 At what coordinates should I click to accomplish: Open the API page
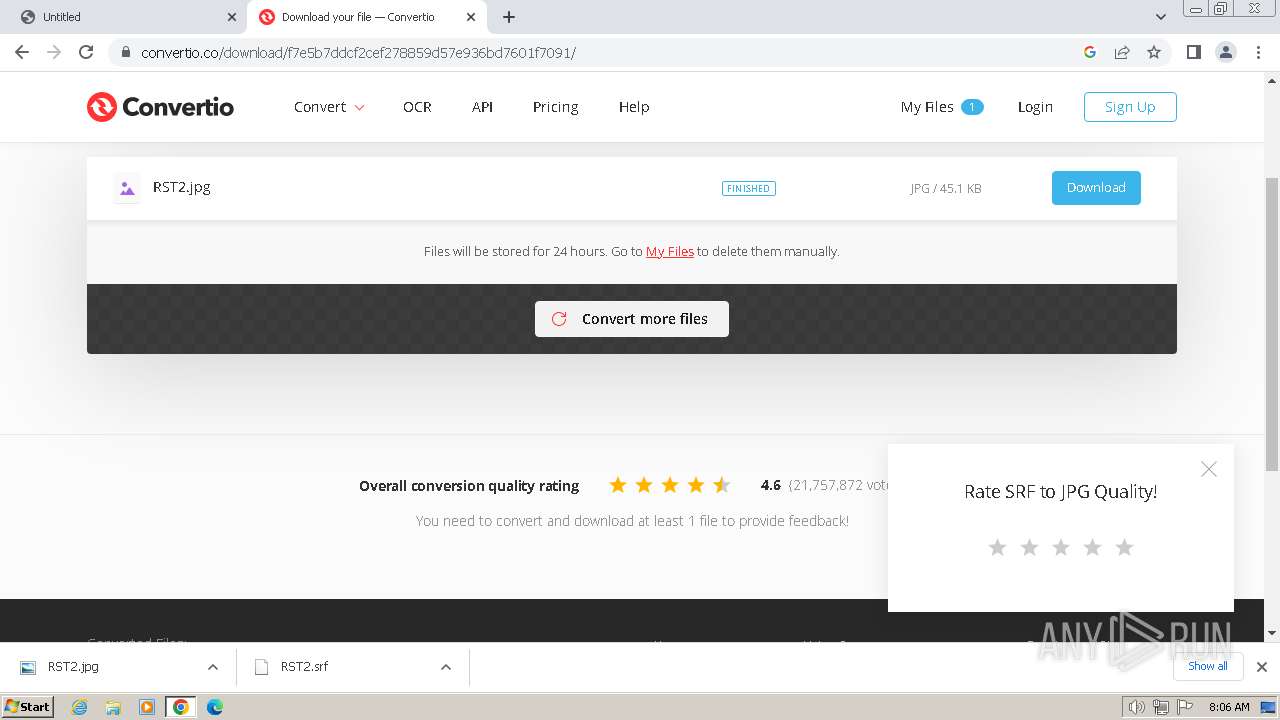coord(482,107)
